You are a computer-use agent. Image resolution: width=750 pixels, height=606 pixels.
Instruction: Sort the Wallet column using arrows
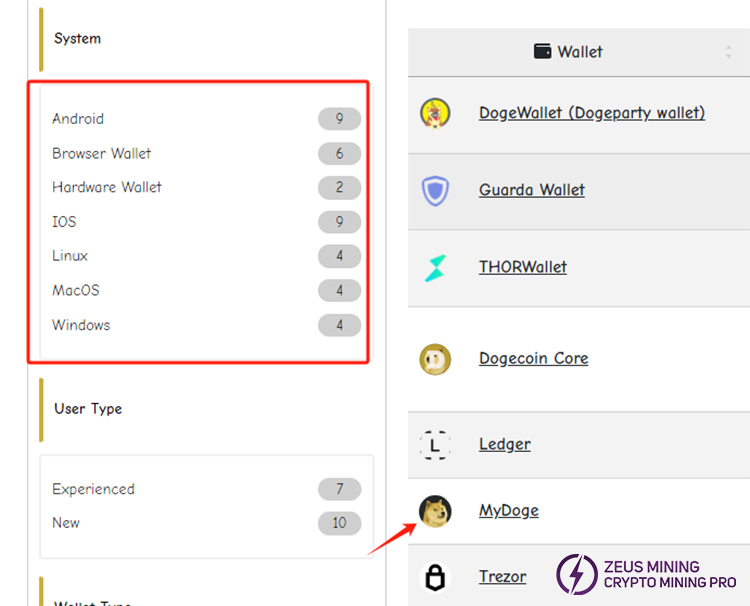coord(728,52)
